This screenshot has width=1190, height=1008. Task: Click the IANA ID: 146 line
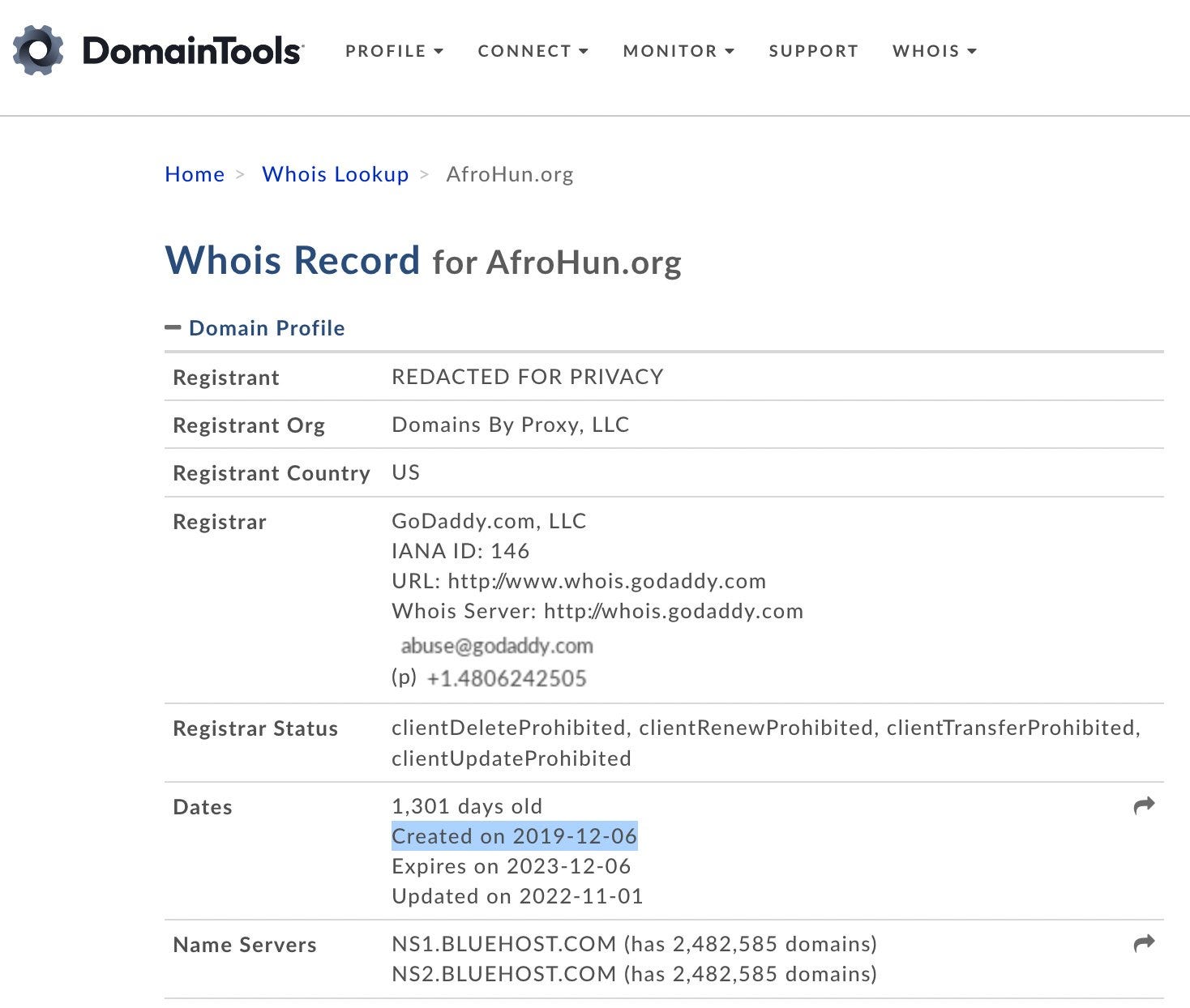coord(460,551)
